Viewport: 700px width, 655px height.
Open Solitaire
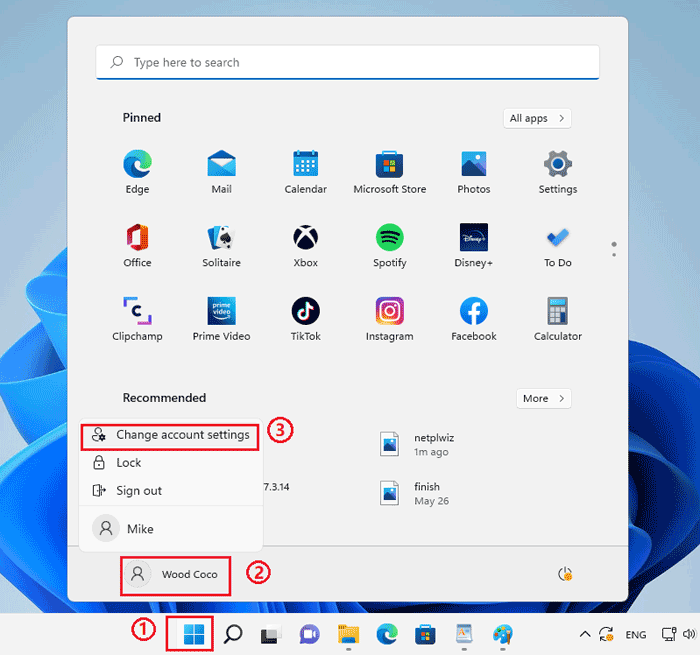(x=221, y=246)
